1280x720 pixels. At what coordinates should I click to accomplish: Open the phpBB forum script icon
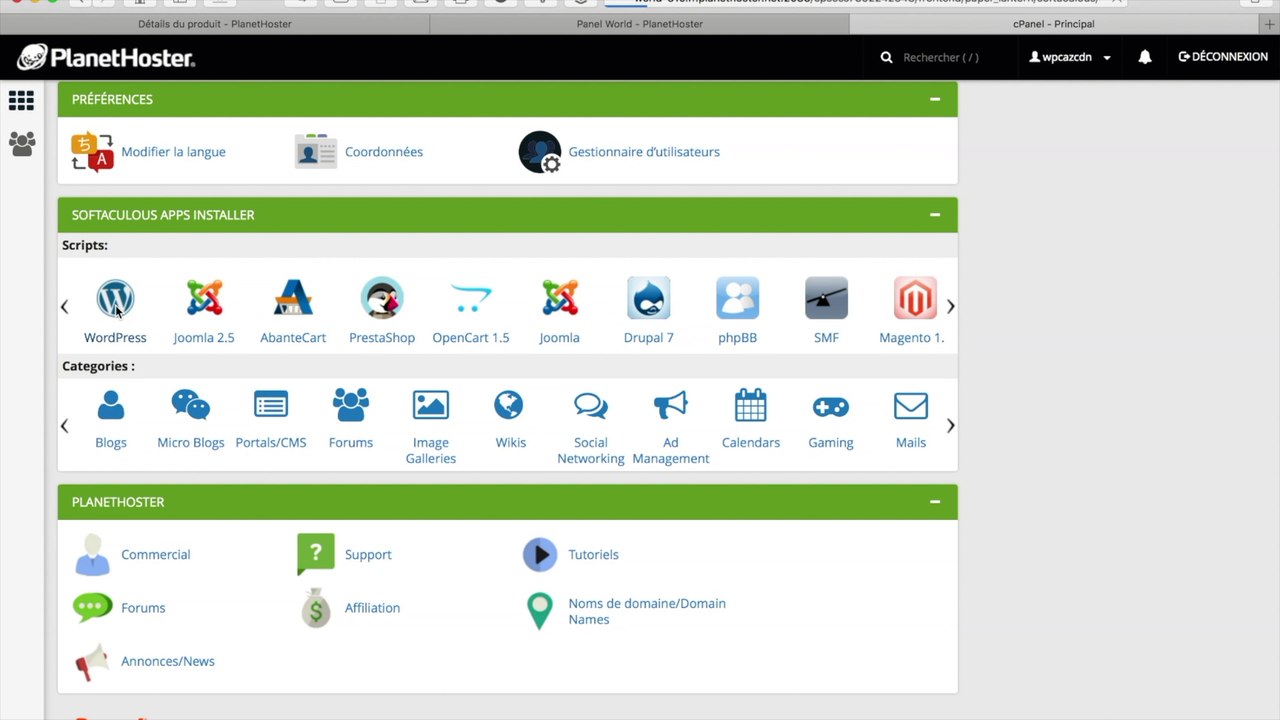click(738, 298)
